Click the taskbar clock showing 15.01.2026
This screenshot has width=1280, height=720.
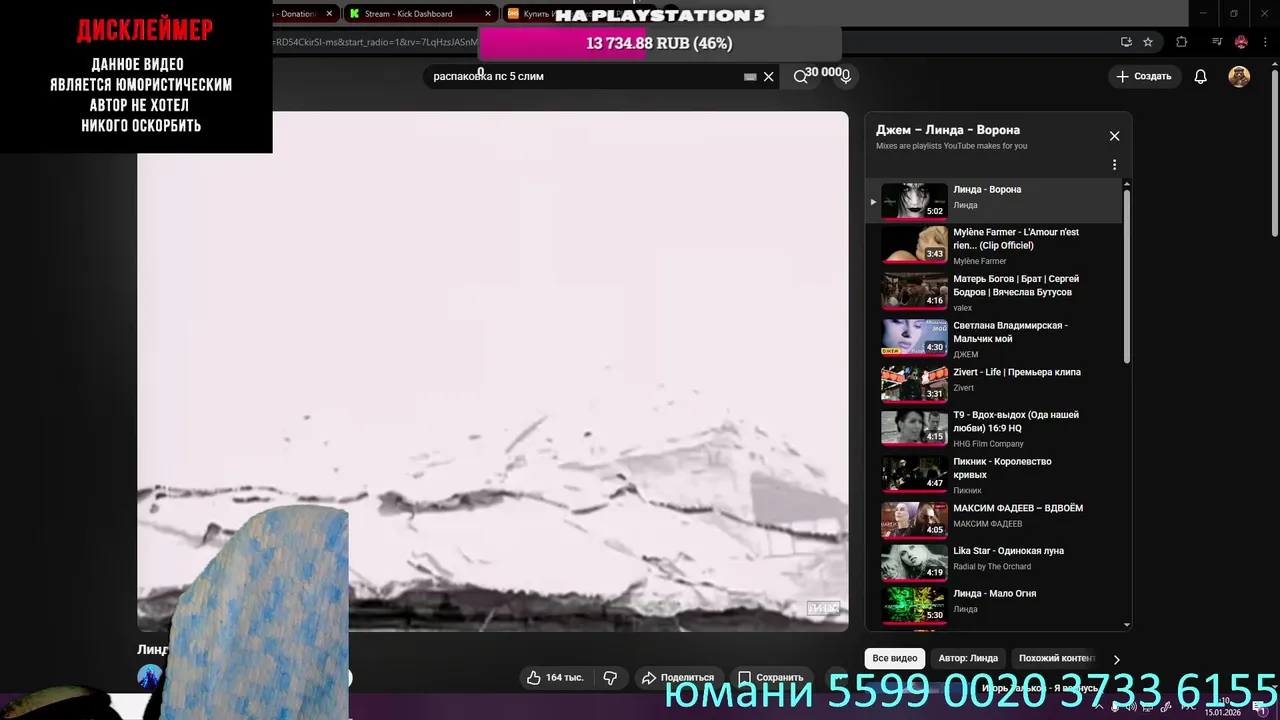tap(1222, 707)
